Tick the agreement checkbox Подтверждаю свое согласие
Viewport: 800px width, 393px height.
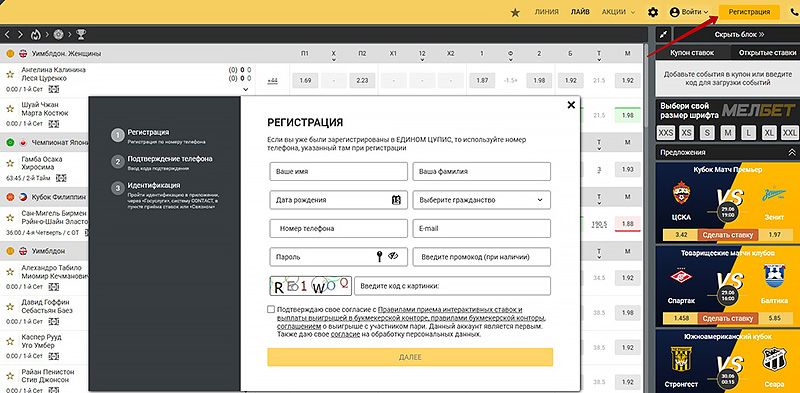point(271,309)
